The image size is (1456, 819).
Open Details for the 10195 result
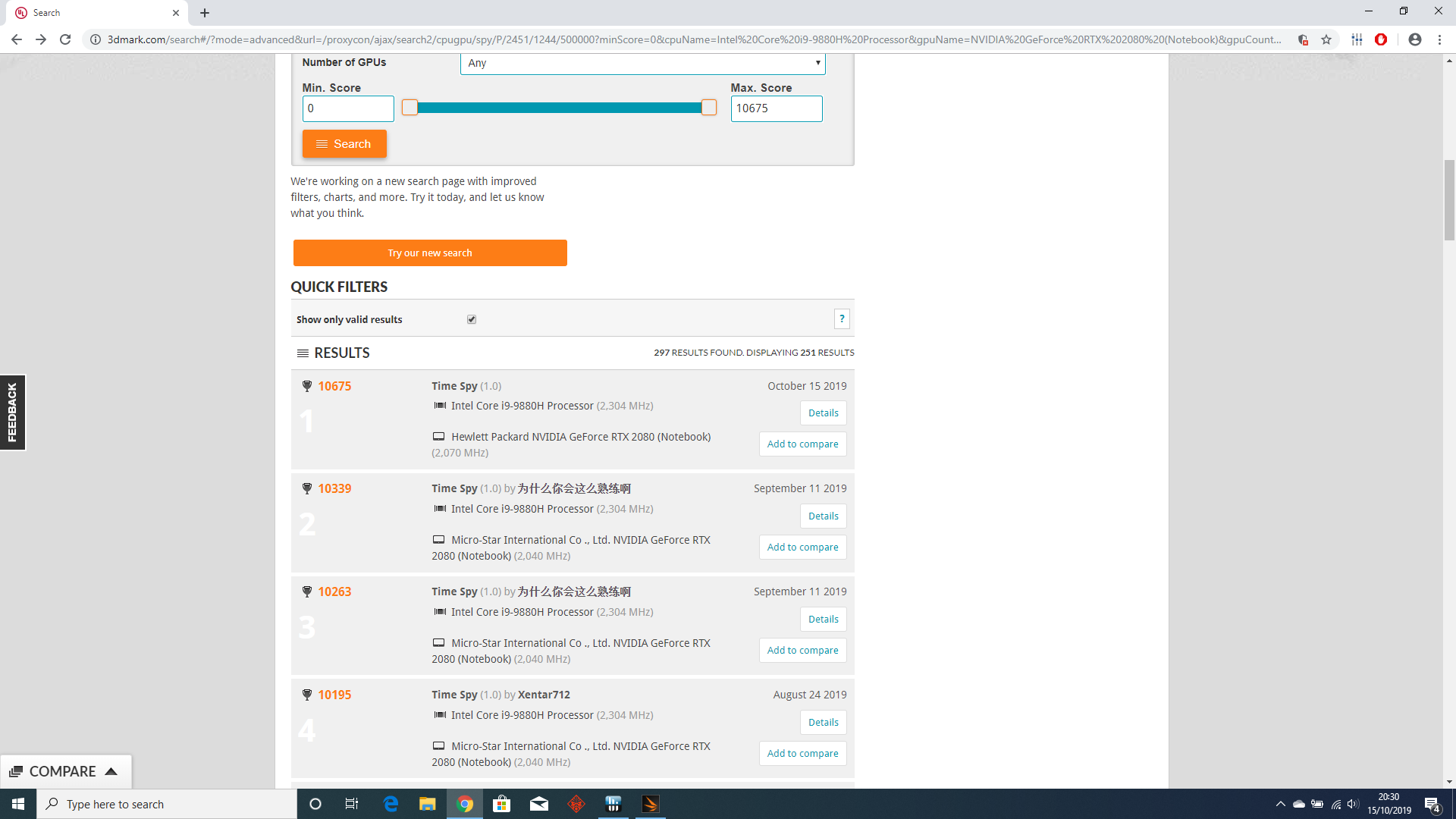coord(824,723)
